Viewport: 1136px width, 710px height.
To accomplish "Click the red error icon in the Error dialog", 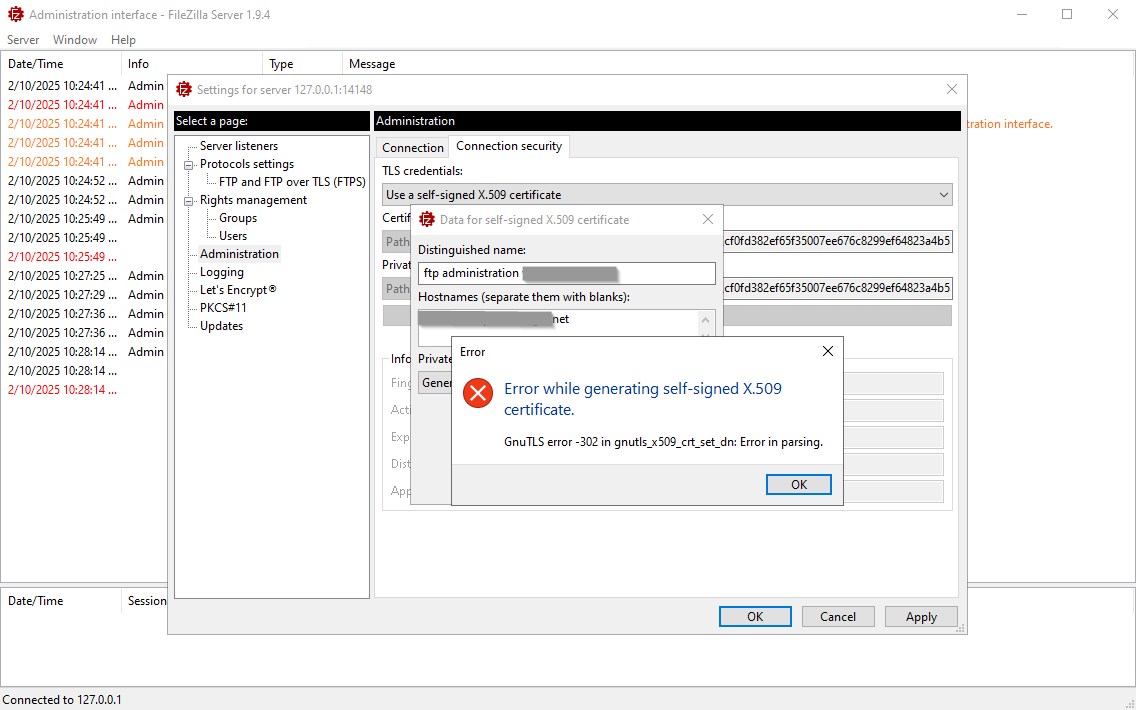I will click(477, 393).
